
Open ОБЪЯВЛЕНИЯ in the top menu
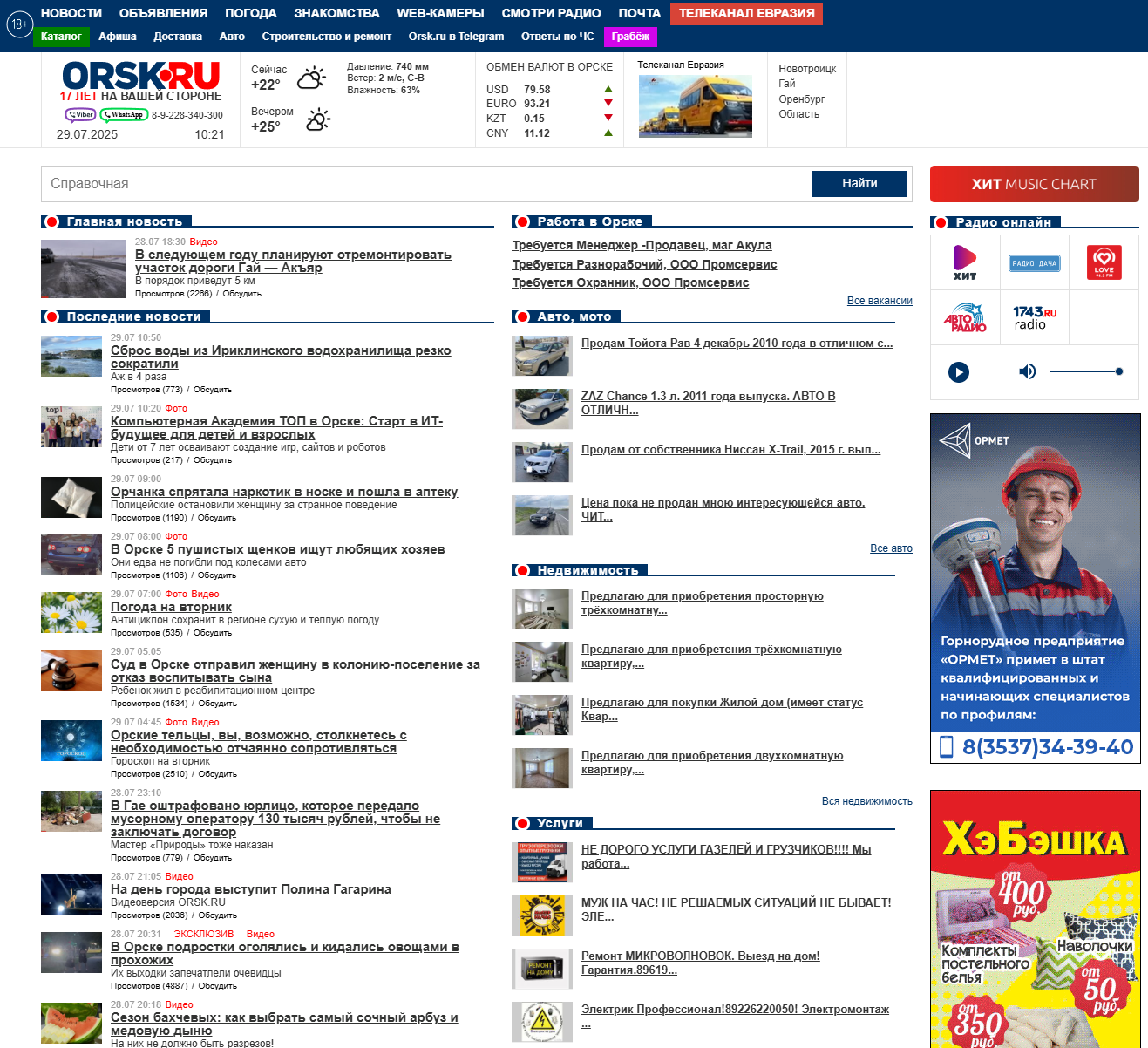164,13
